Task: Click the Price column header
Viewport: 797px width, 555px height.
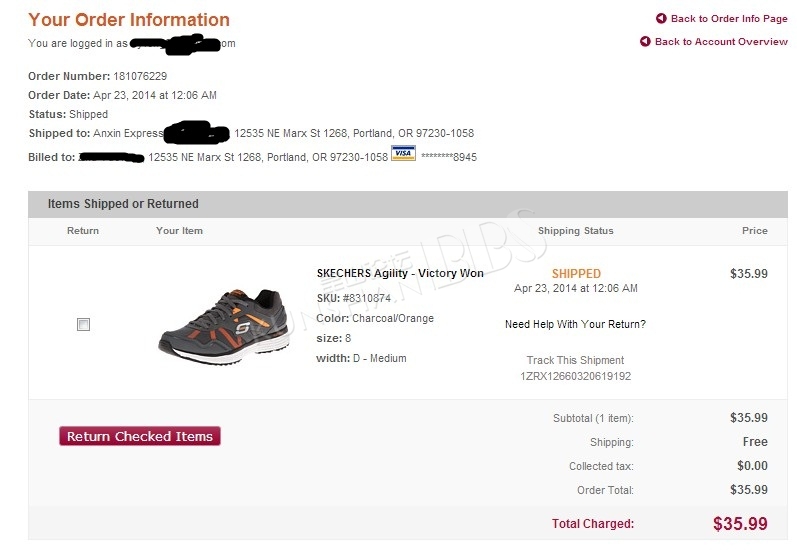Action: [755, 231]
